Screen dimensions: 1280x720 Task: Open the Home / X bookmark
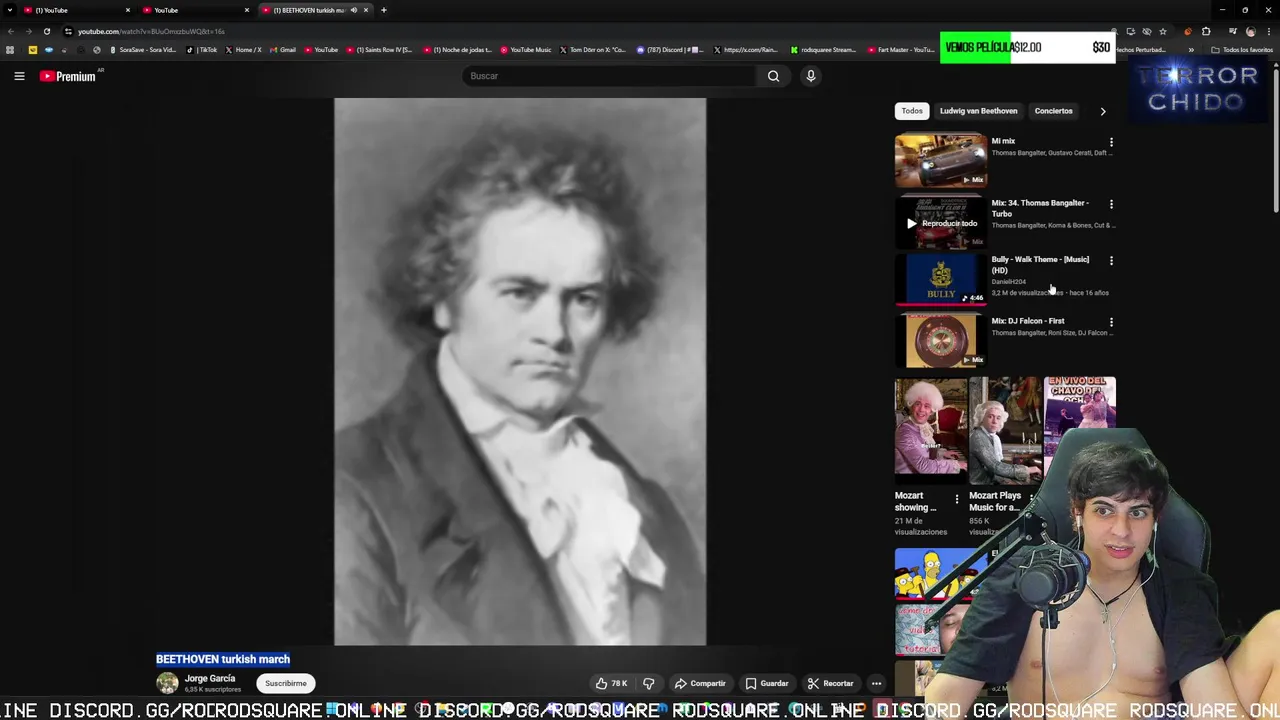(244, 50)
